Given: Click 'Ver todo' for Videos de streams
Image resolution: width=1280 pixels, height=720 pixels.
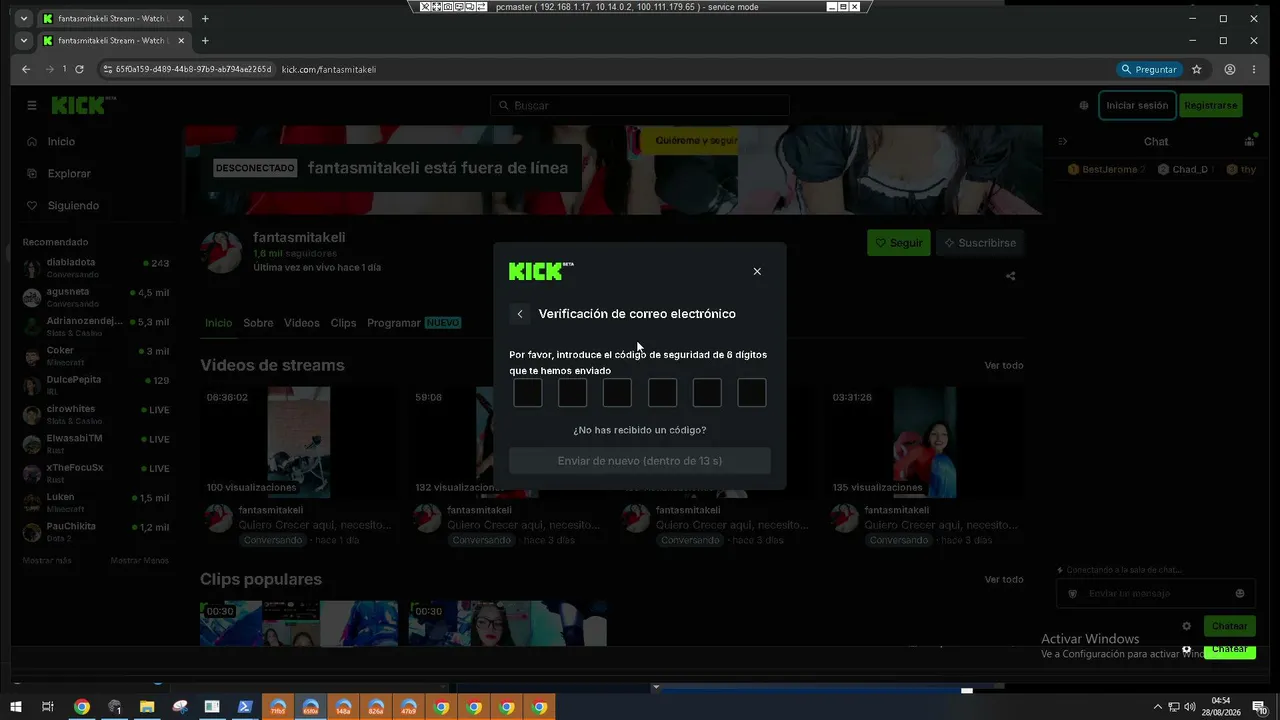Looking at the screenshot, I should (1004, 366).
